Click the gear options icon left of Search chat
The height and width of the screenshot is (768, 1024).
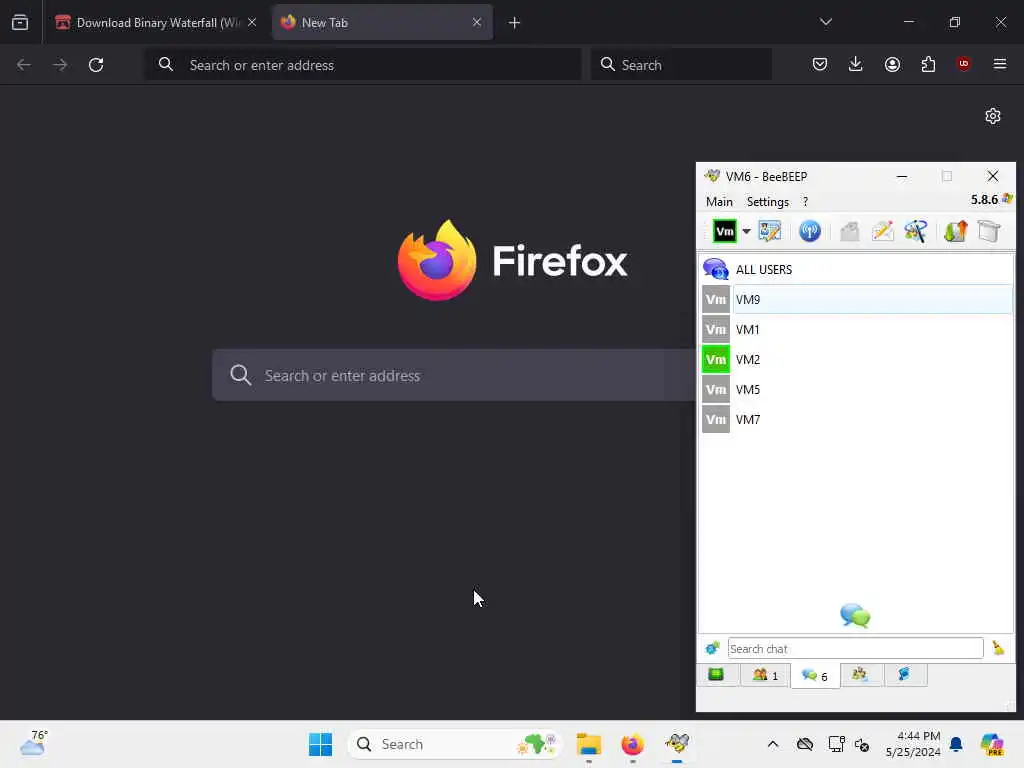(712, 648)
